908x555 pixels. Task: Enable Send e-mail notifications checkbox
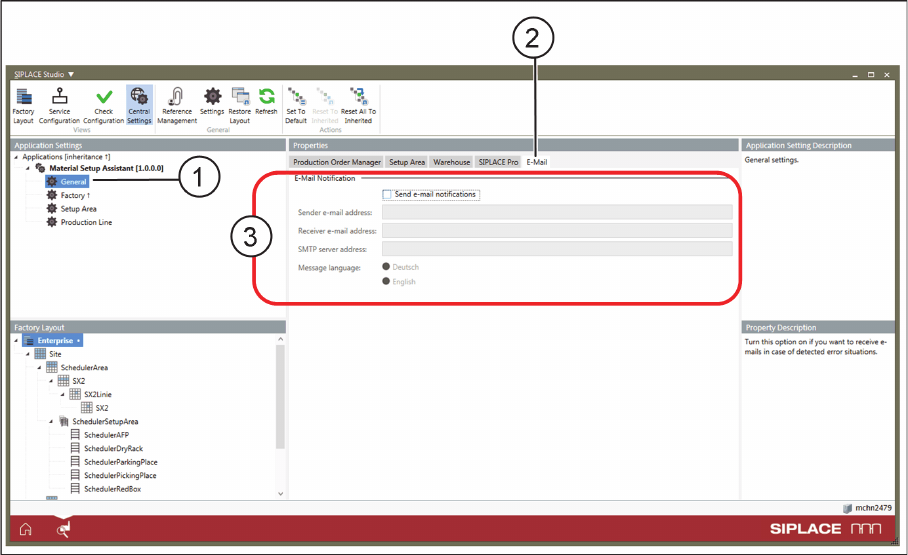pos(387,195)
